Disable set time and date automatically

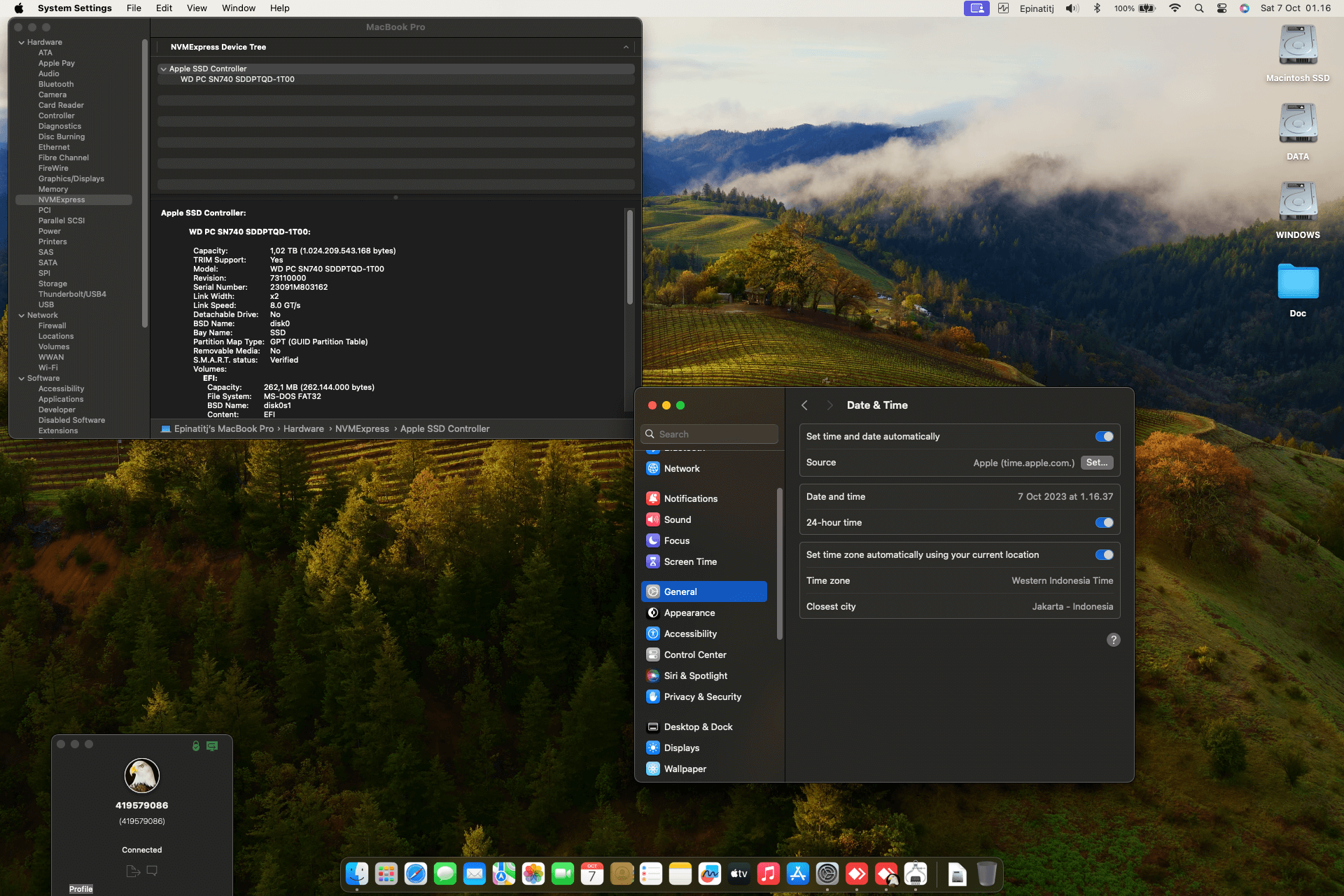click(x=1104, y=436)
